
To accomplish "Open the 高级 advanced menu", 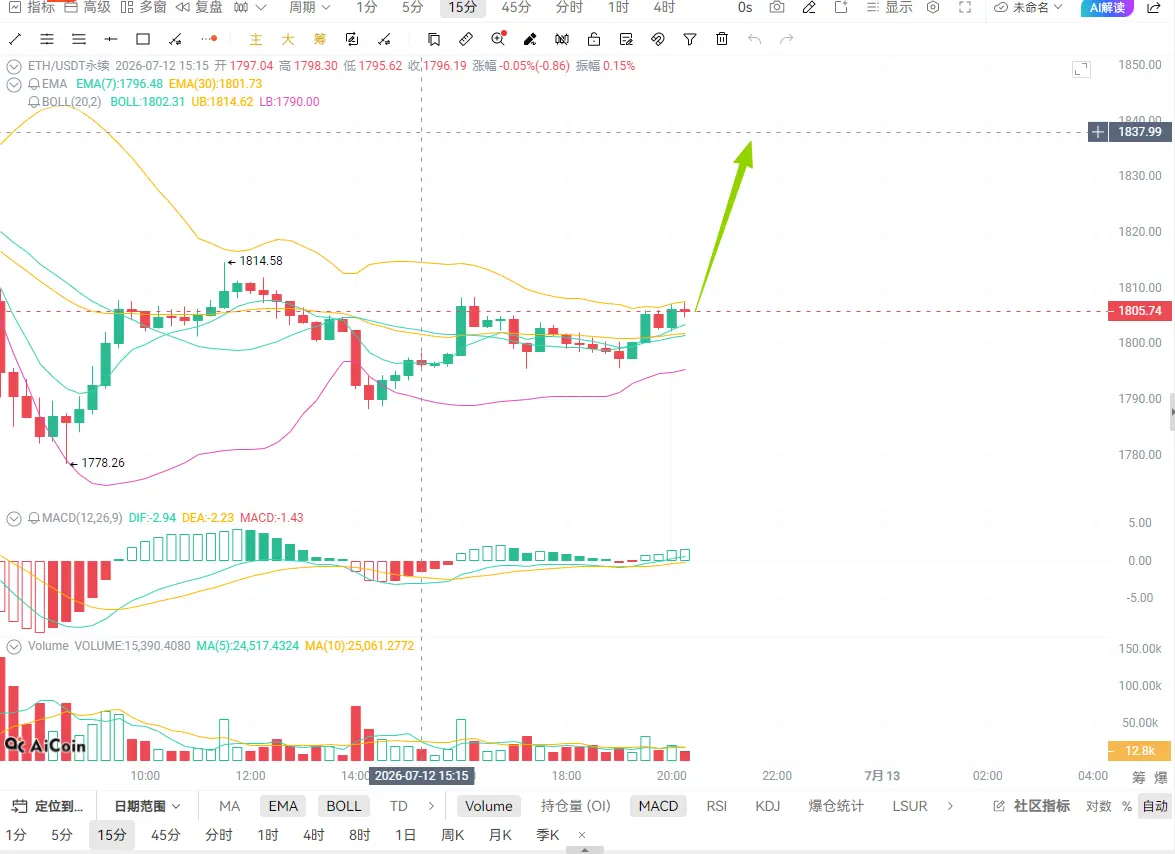I will pos(88,7).
